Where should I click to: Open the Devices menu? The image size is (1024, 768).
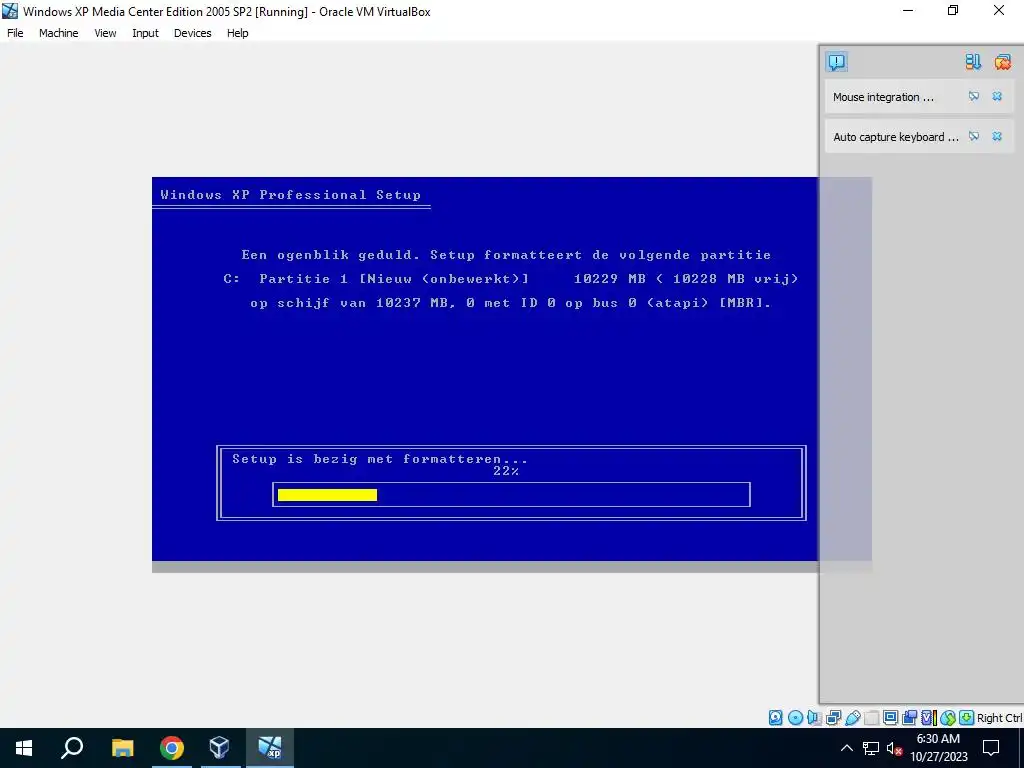(x=192, y=33)
